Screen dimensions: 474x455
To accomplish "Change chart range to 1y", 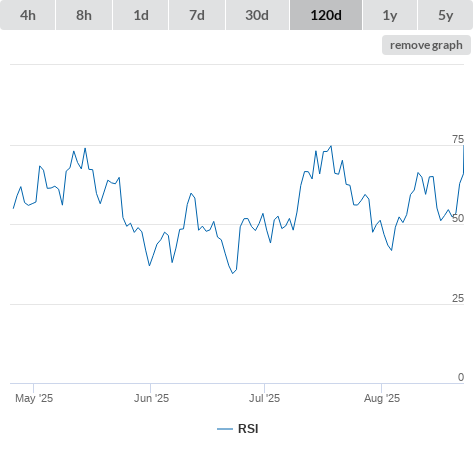I will (x=390, y=15).
